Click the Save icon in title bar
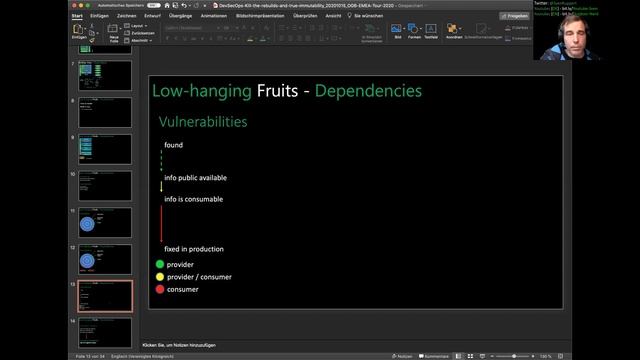 [176, 5]
